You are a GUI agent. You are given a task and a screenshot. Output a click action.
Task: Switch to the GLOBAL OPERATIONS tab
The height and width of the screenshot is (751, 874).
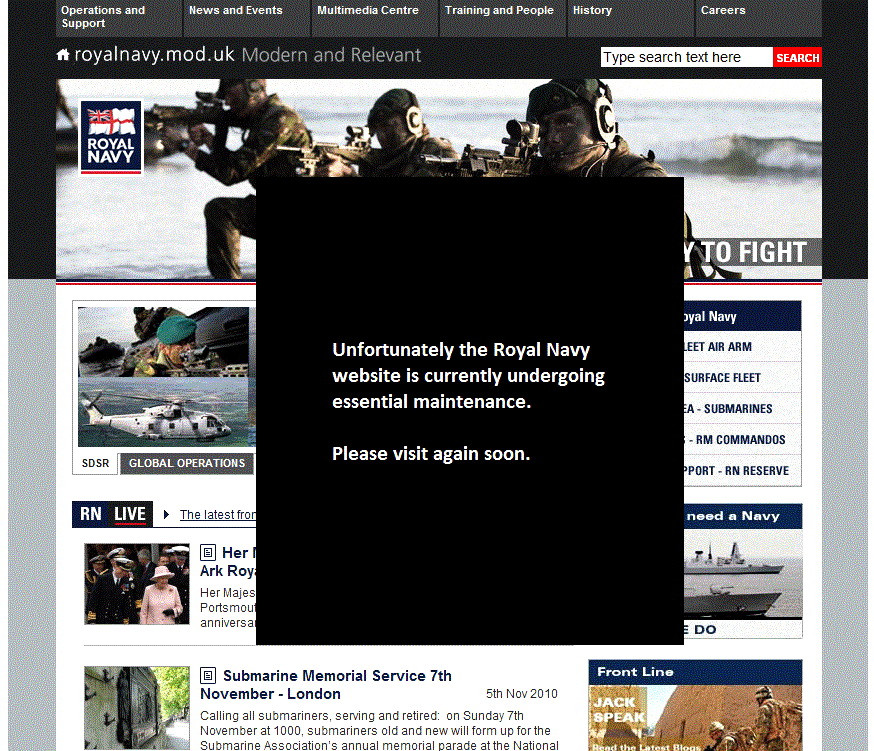pyautogui.click(x=187, y=464)
